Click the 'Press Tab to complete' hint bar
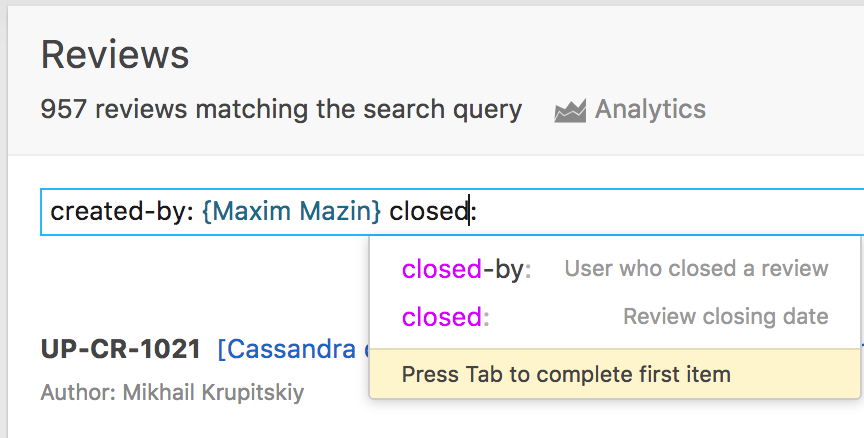This screenshot has height=438, width=864. pyautogui.click(x=615, y=374)
